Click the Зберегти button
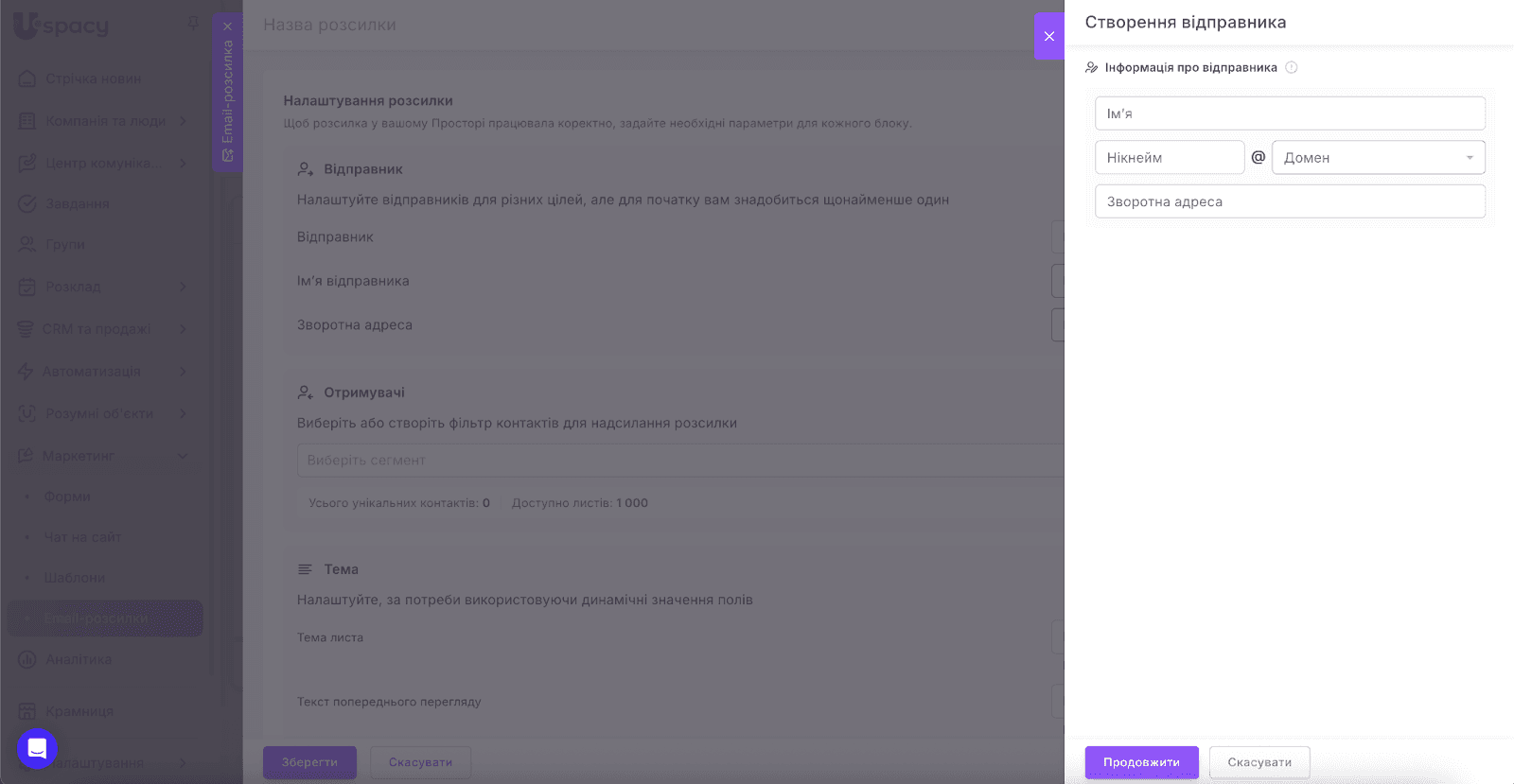Screen dimensions: 1514x784 click(309, 762)
